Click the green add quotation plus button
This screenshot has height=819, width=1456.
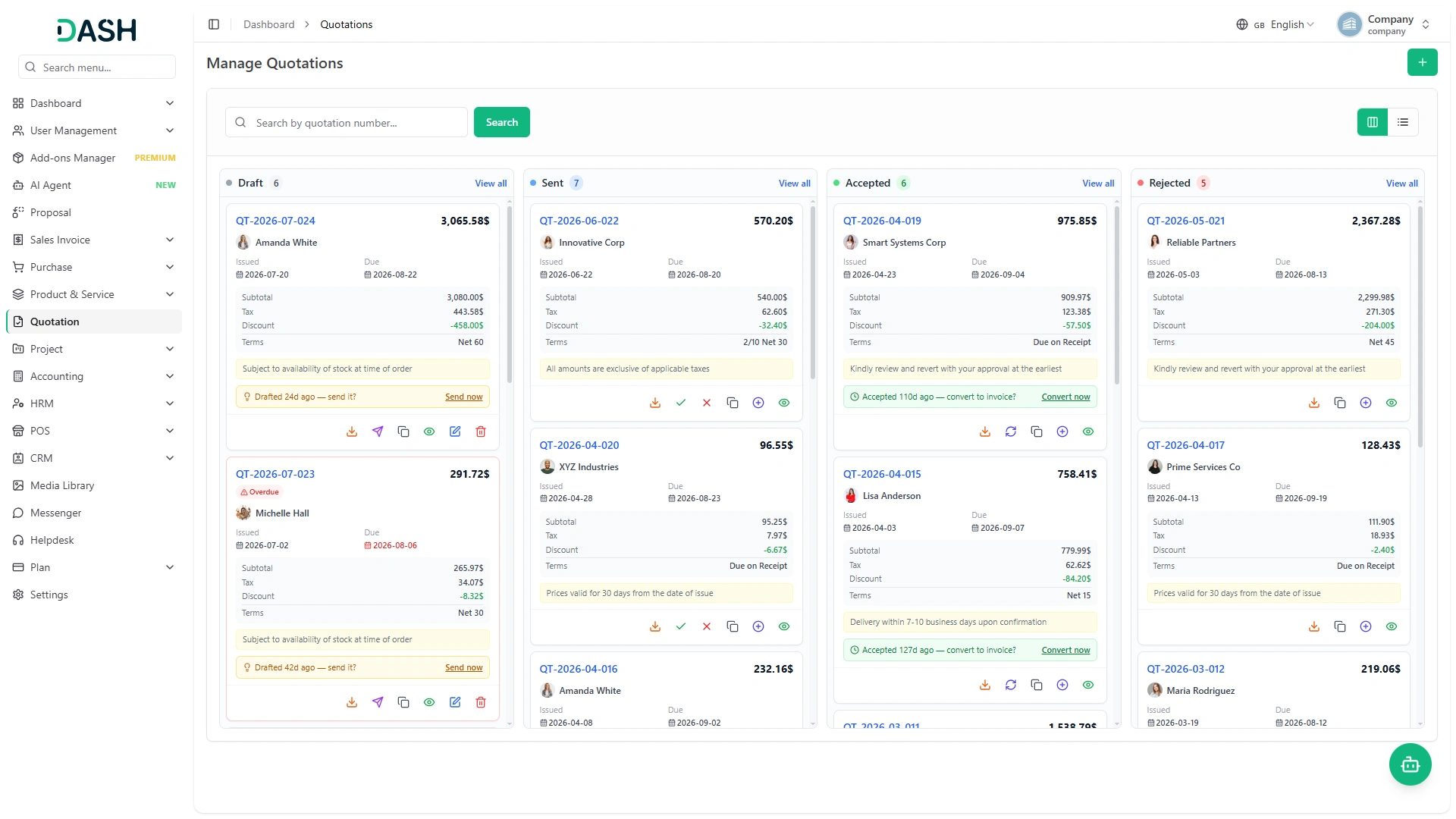1423,62
